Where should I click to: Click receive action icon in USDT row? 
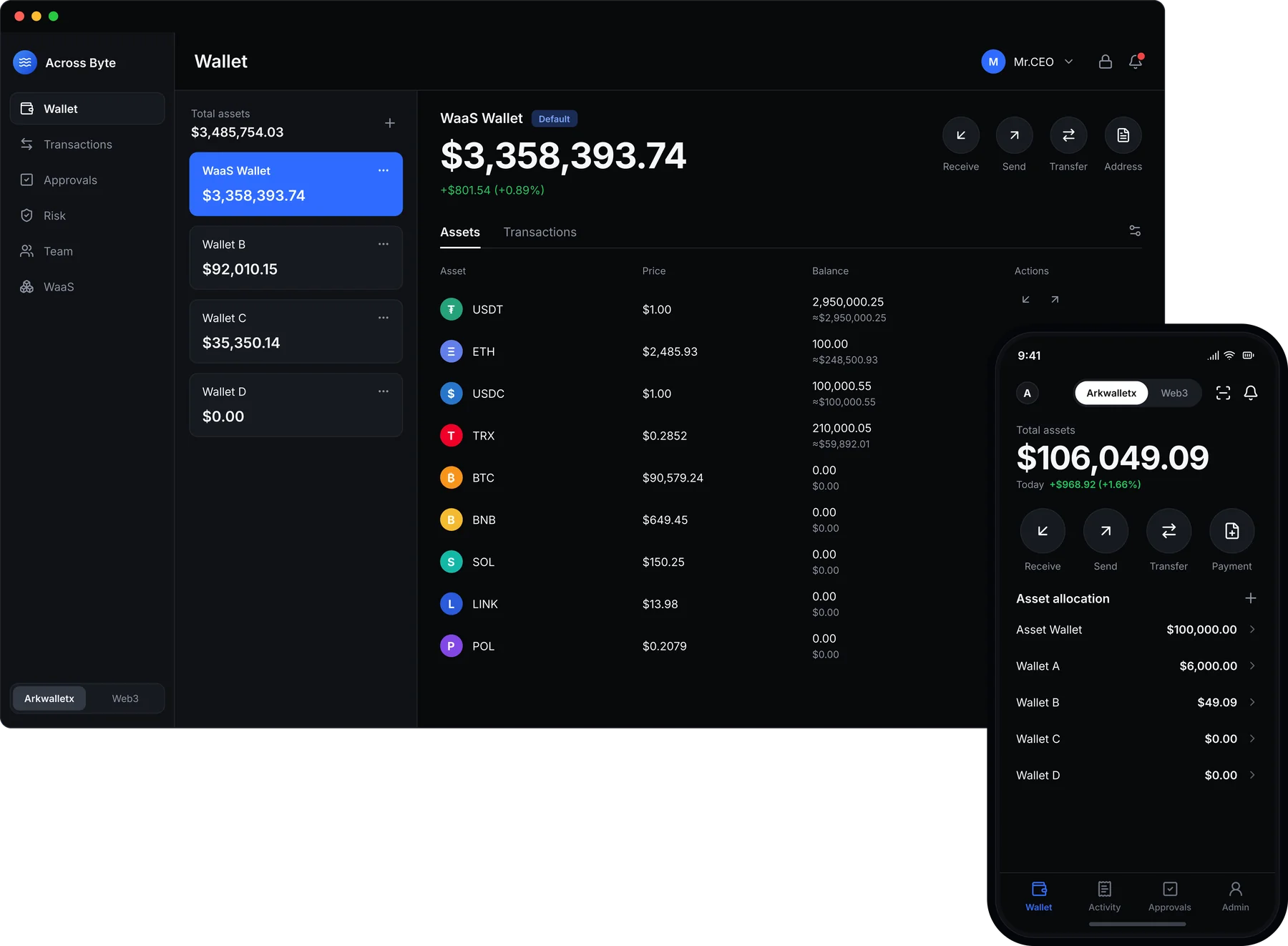[x=1025, y=299]
